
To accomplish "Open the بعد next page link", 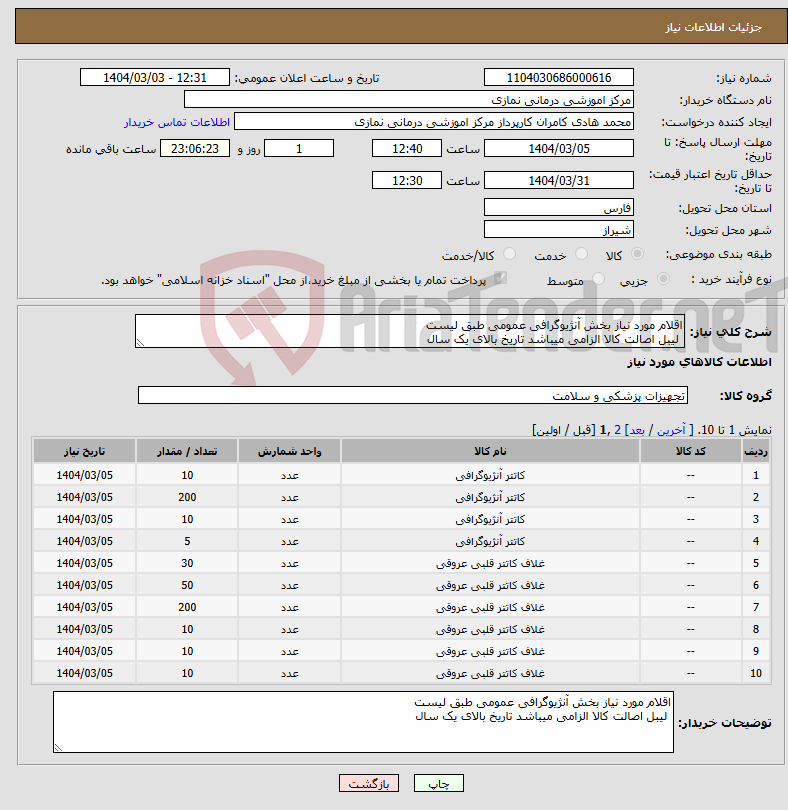I will [637, 430].
